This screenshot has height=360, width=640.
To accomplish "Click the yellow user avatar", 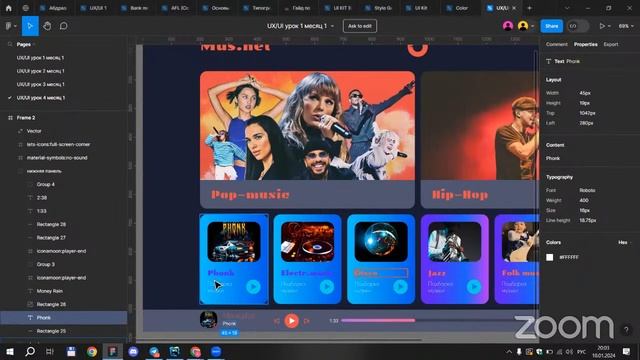I will point(523,26).
